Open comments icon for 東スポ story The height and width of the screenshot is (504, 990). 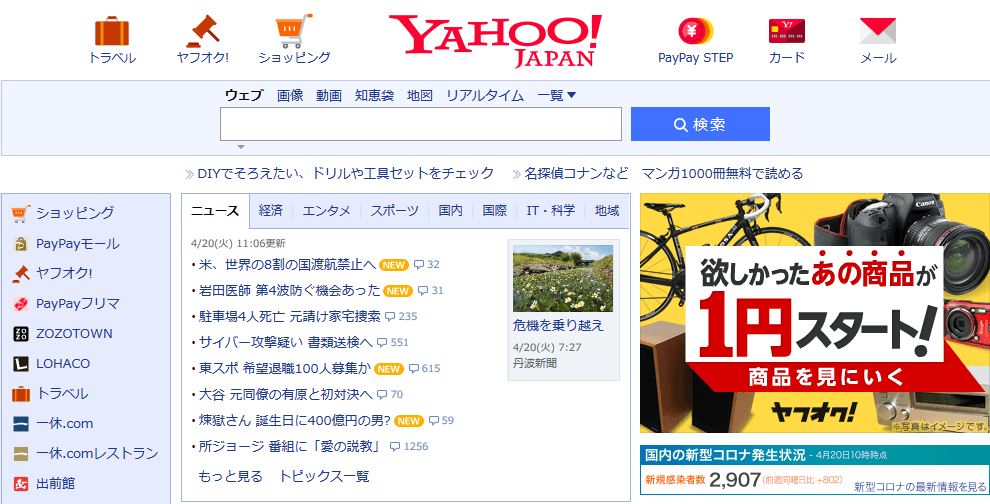pyautogui.click(x=414, y=368)
